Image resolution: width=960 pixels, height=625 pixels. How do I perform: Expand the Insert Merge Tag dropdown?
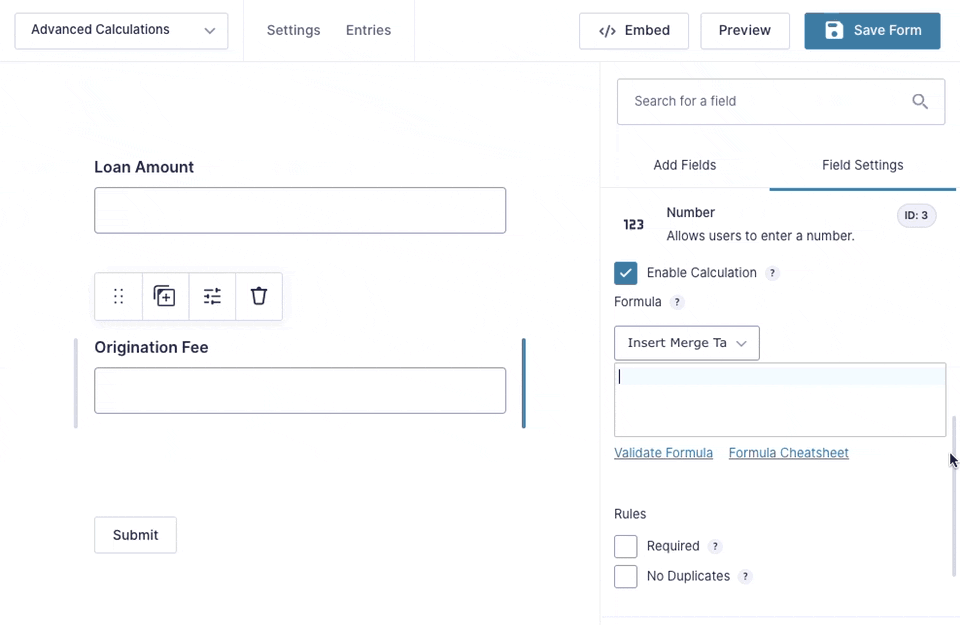pyautogui.click(x=686, y=343)
